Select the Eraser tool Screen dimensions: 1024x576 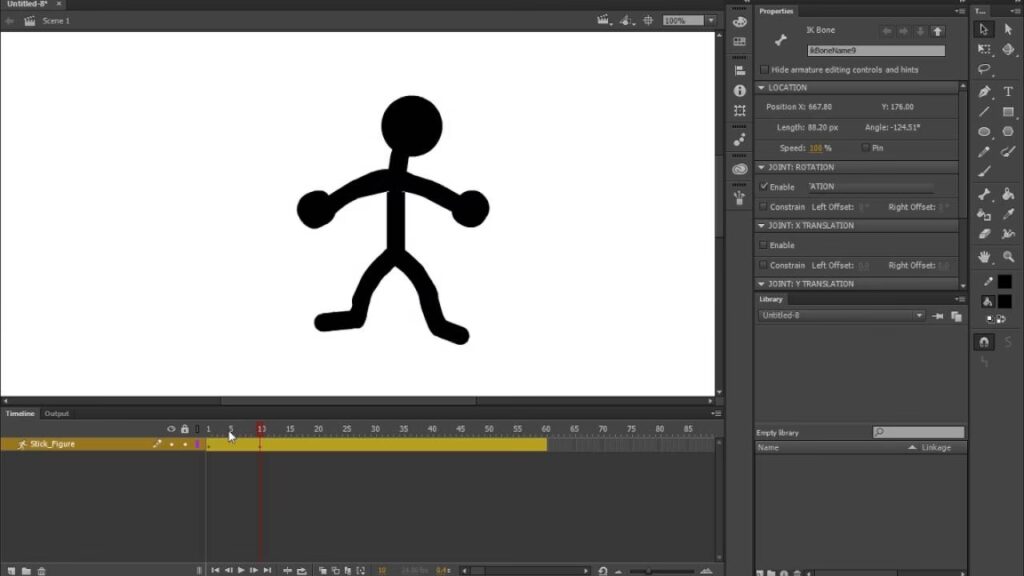984,234
